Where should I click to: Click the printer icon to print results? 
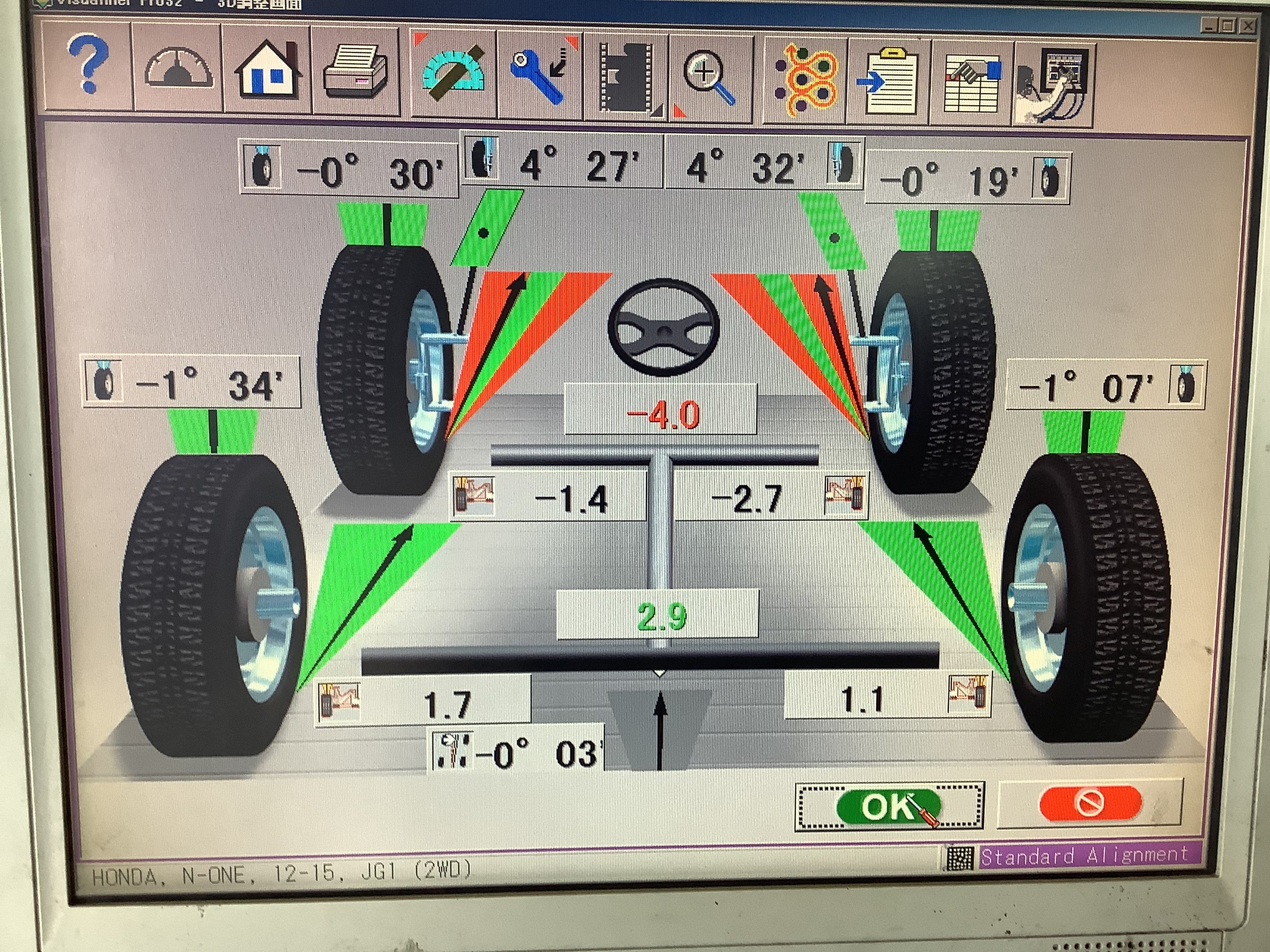click(356, 72)
